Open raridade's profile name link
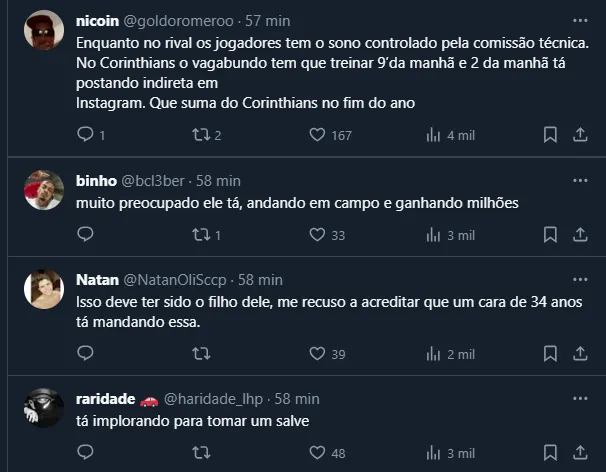This screenshot has height=472, width=606. click(105, 398)
